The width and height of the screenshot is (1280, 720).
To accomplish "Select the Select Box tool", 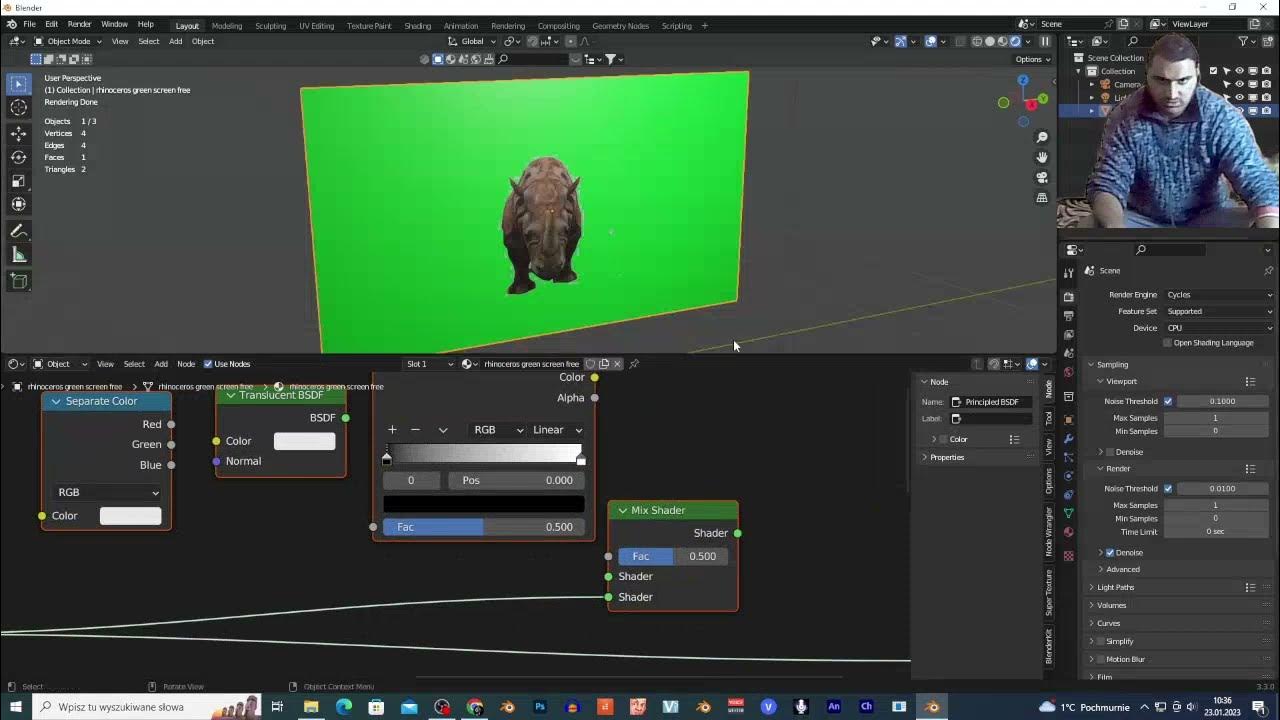I will [18, 84].
